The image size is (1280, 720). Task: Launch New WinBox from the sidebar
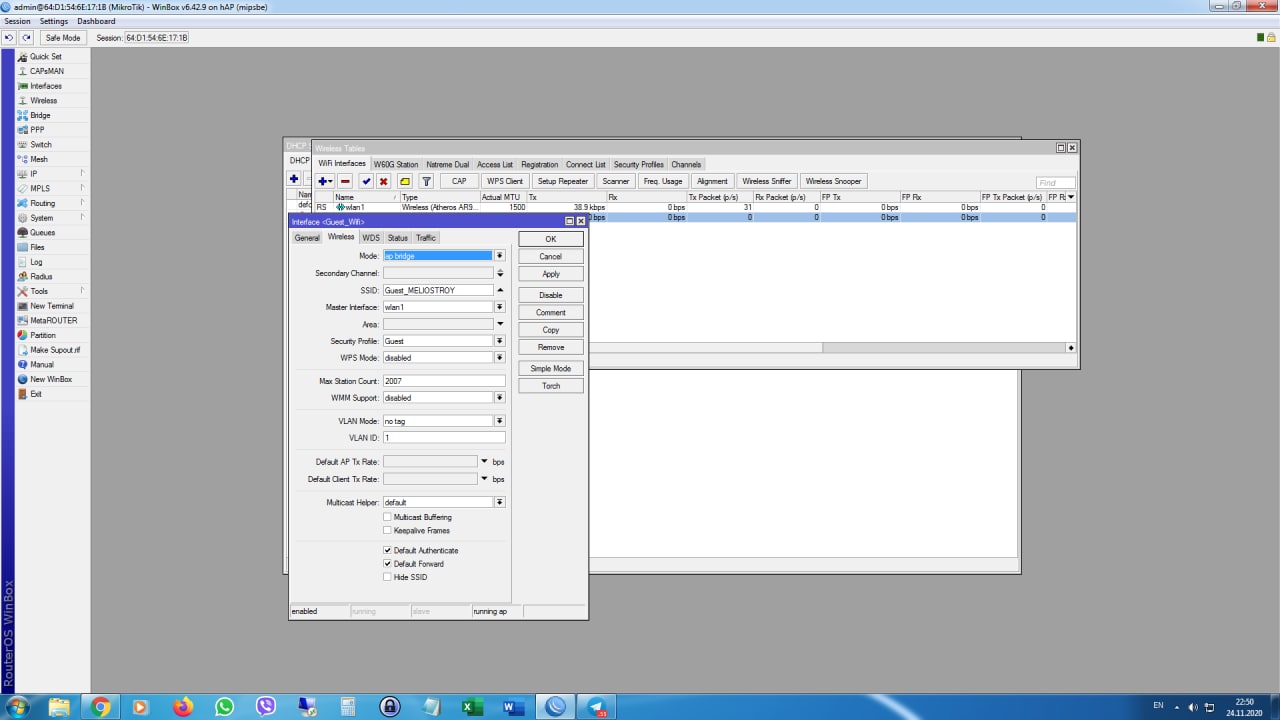50,380
